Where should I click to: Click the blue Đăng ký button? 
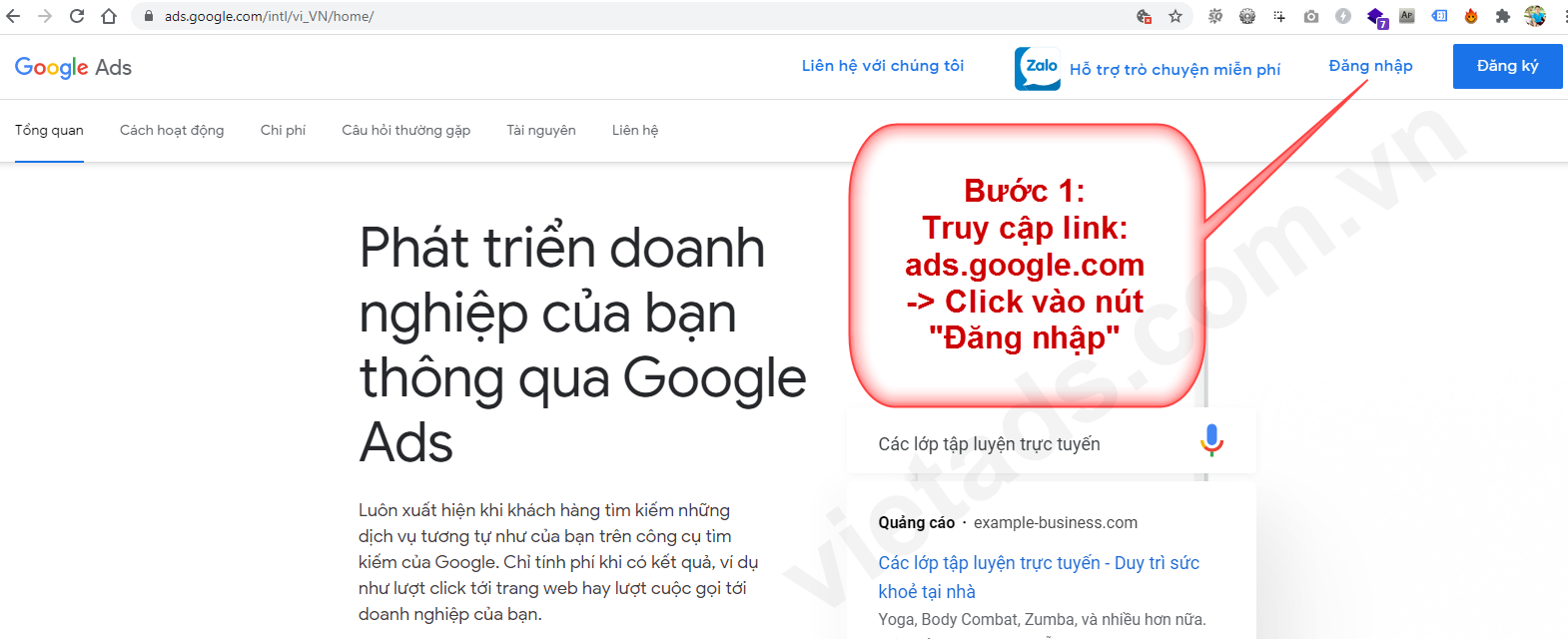(1508, 66)
